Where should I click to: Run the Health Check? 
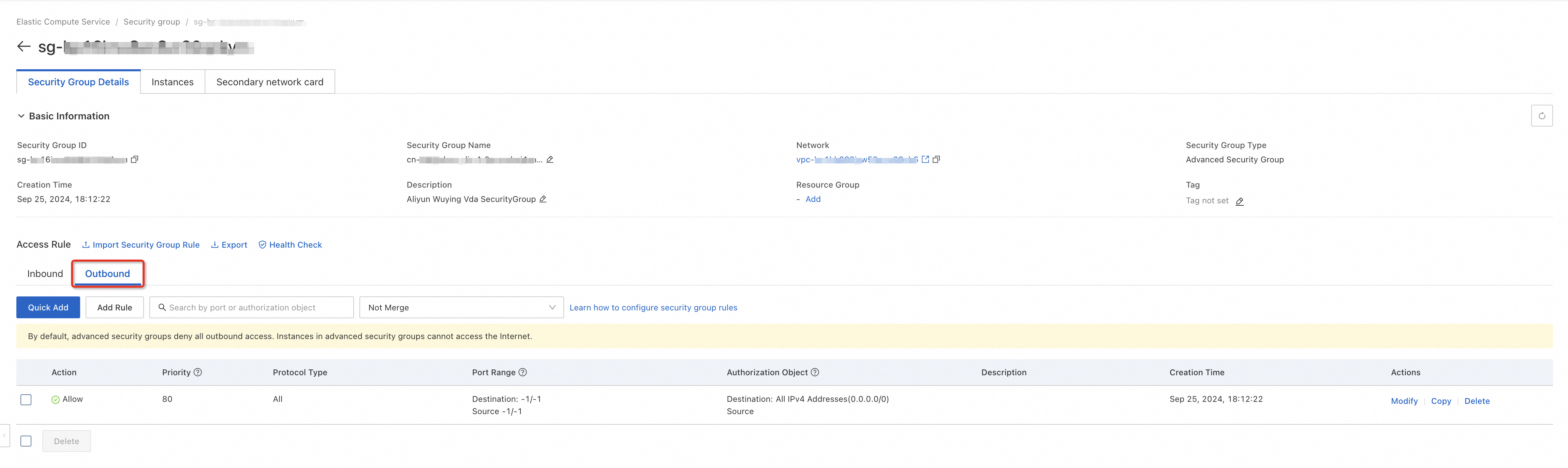(x=290, y=245)
